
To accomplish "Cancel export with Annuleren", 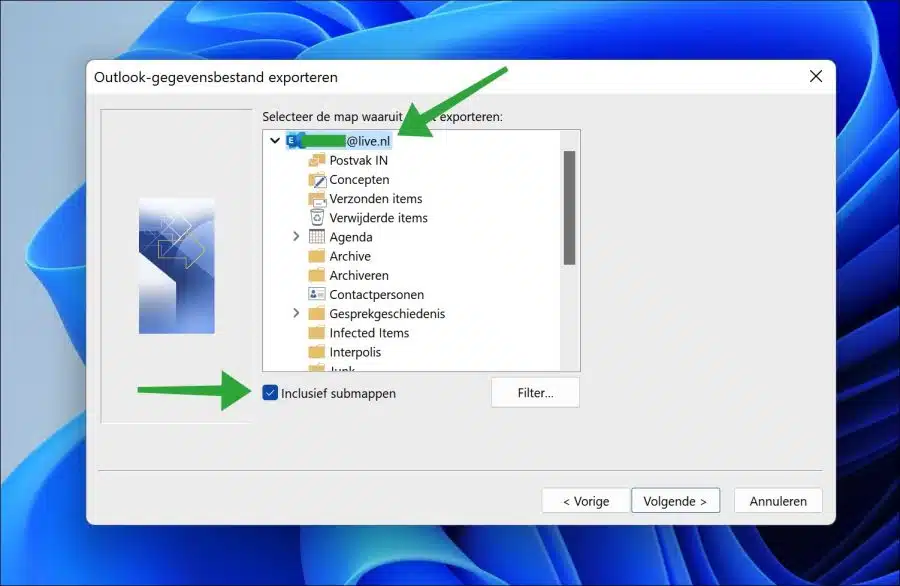I will tap(778, 501).
